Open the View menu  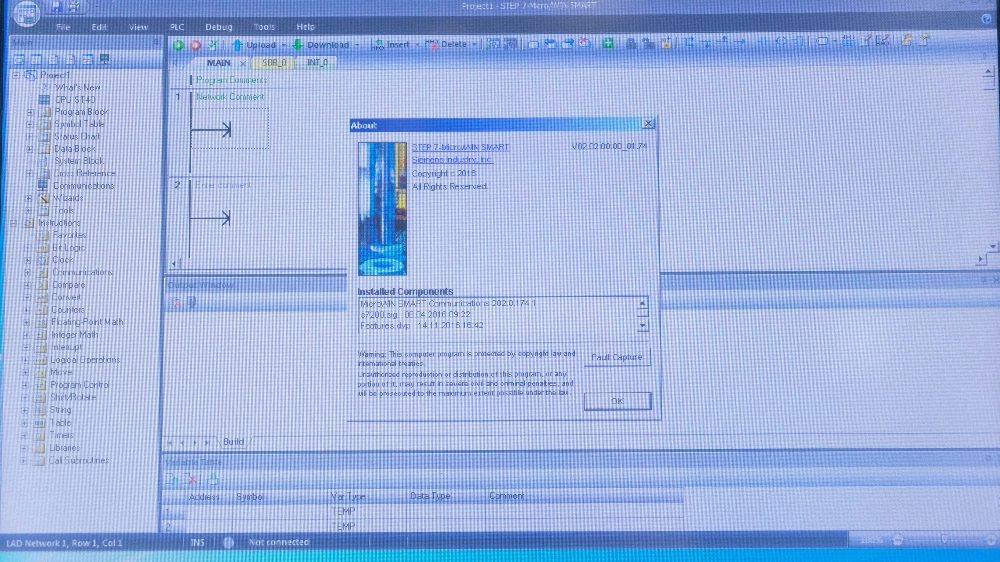click(x=138, y=27)
